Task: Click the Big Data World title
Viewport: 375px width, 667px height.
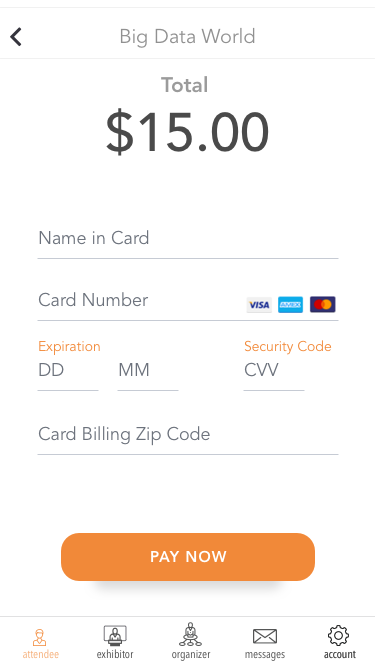Action: coord(187,37)
